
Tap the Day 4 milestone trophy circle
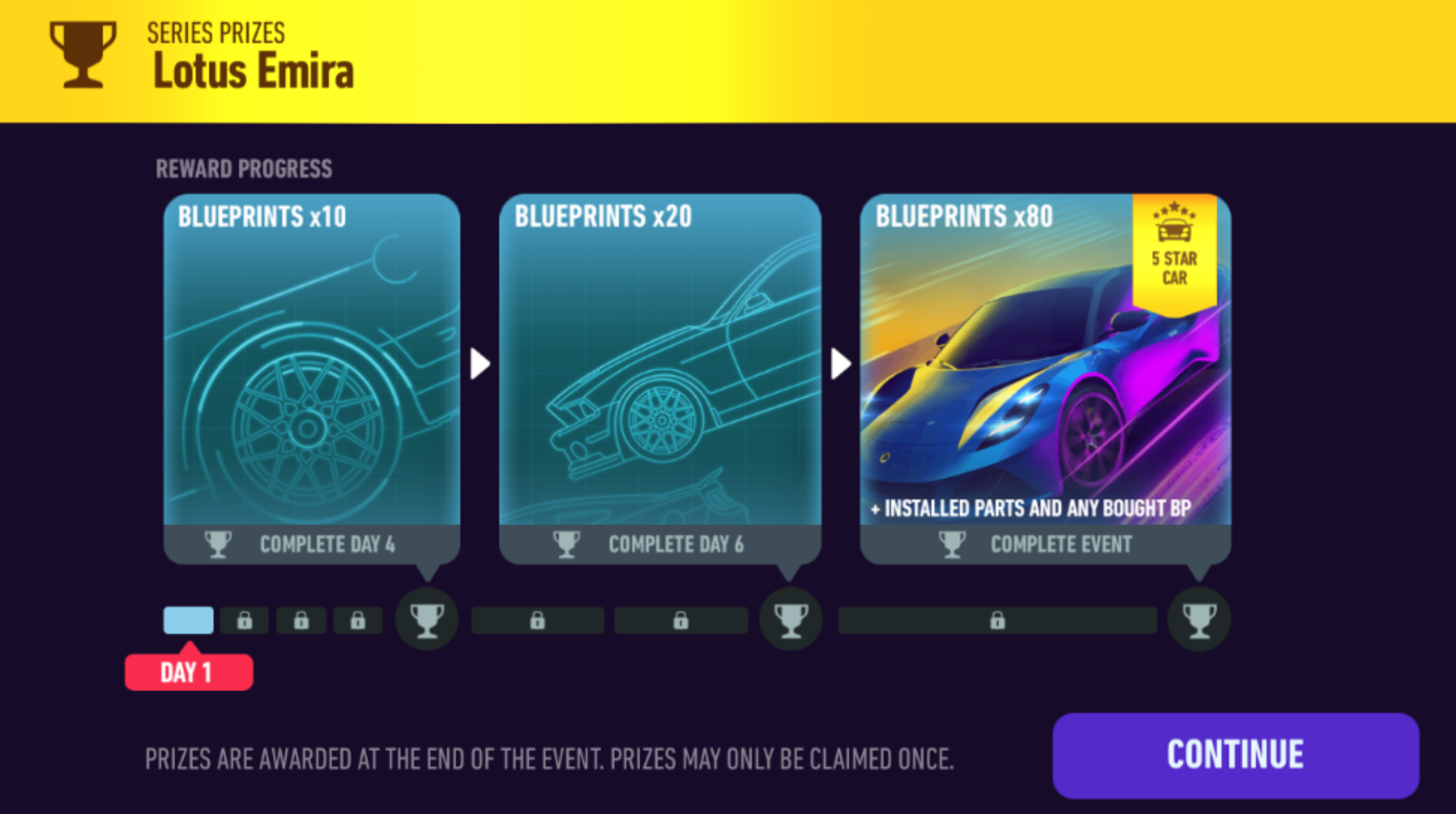click(x=427, y=619)
